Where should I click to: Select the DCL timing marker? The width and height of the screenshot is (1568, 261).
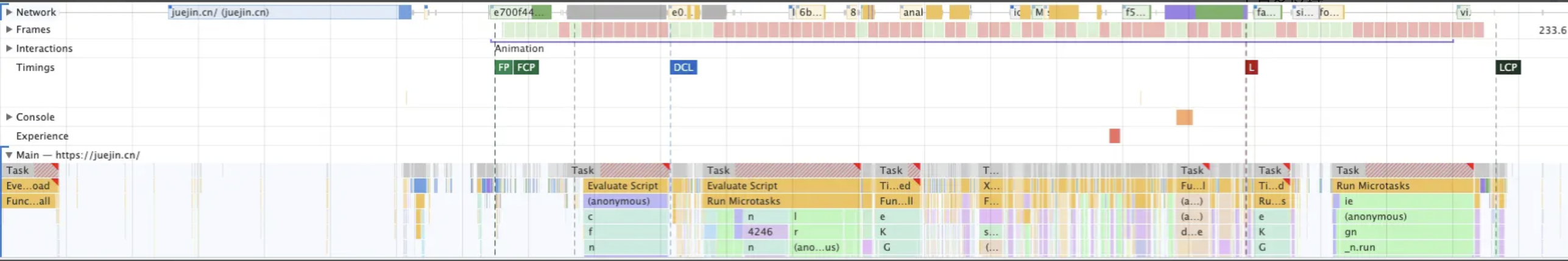coord(683,67)
